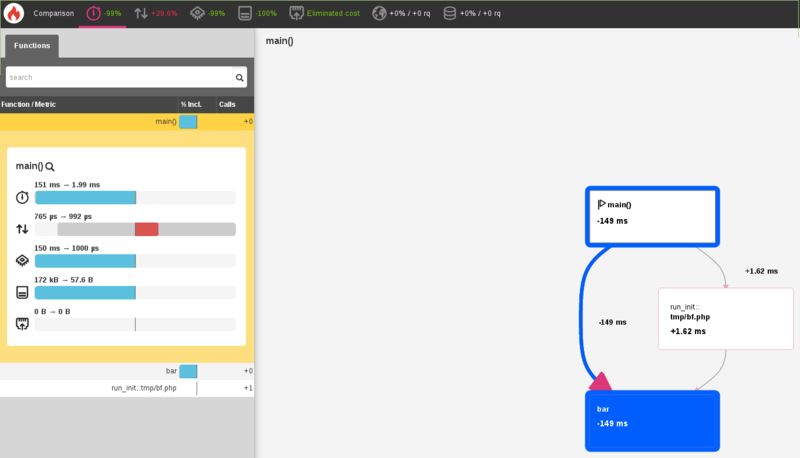Expand the bar function row
The width and height of the screenshot is (800, 458).
(x=127, y=371)
